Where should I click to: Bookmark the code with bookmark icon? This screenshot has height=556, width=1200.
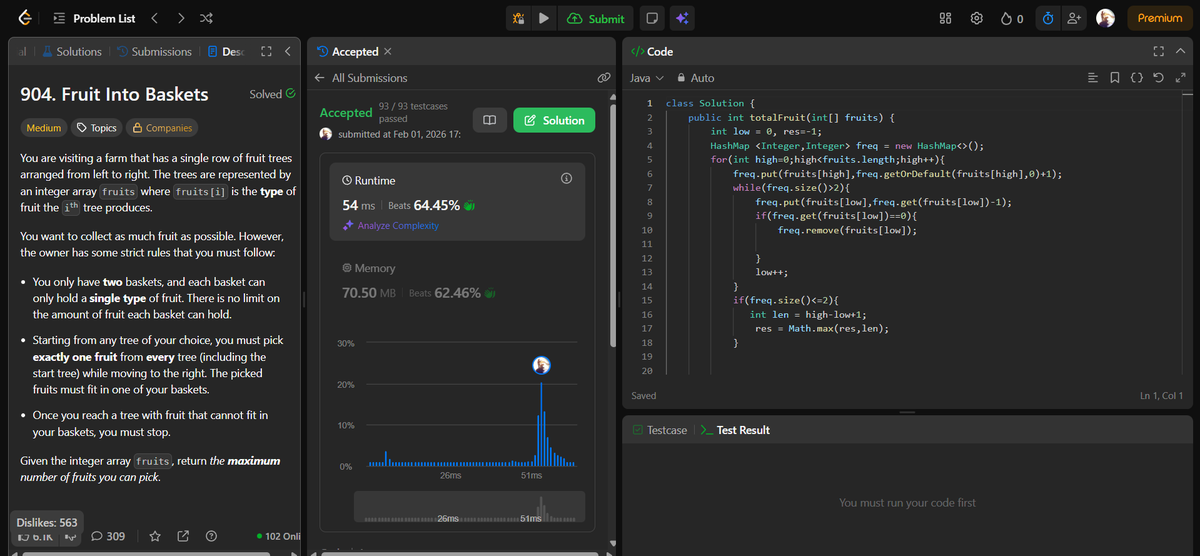[1114, 77]
